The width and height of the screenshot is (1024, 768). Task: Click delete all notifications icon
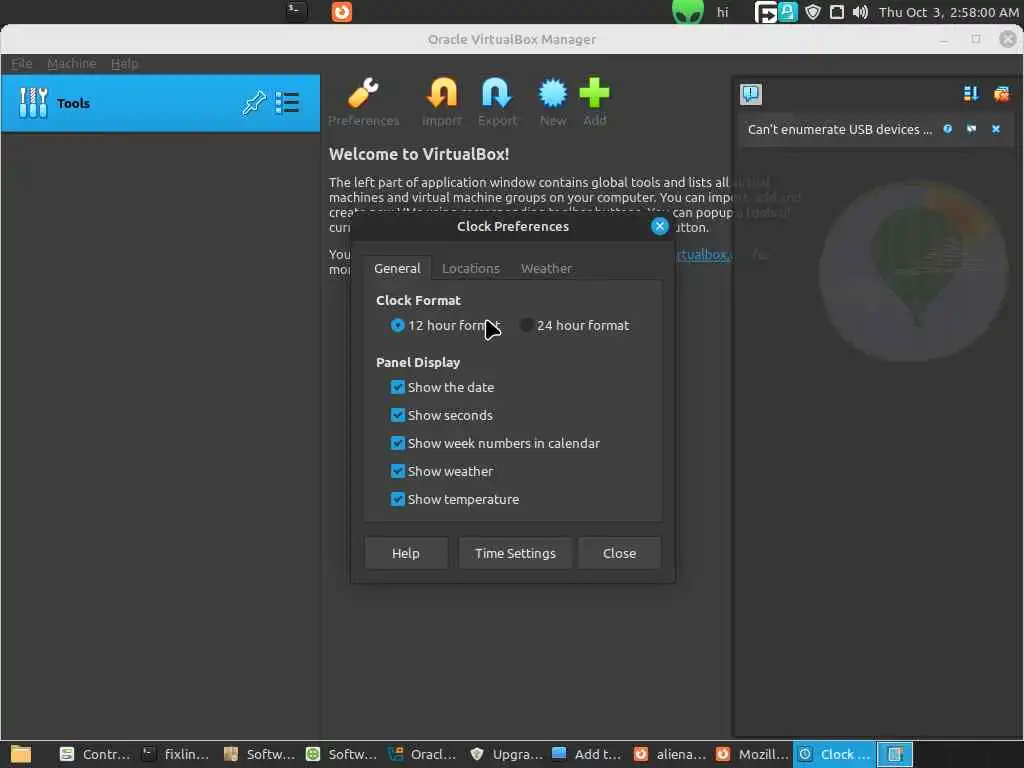pyautogui.click(x=1002, y=94)
